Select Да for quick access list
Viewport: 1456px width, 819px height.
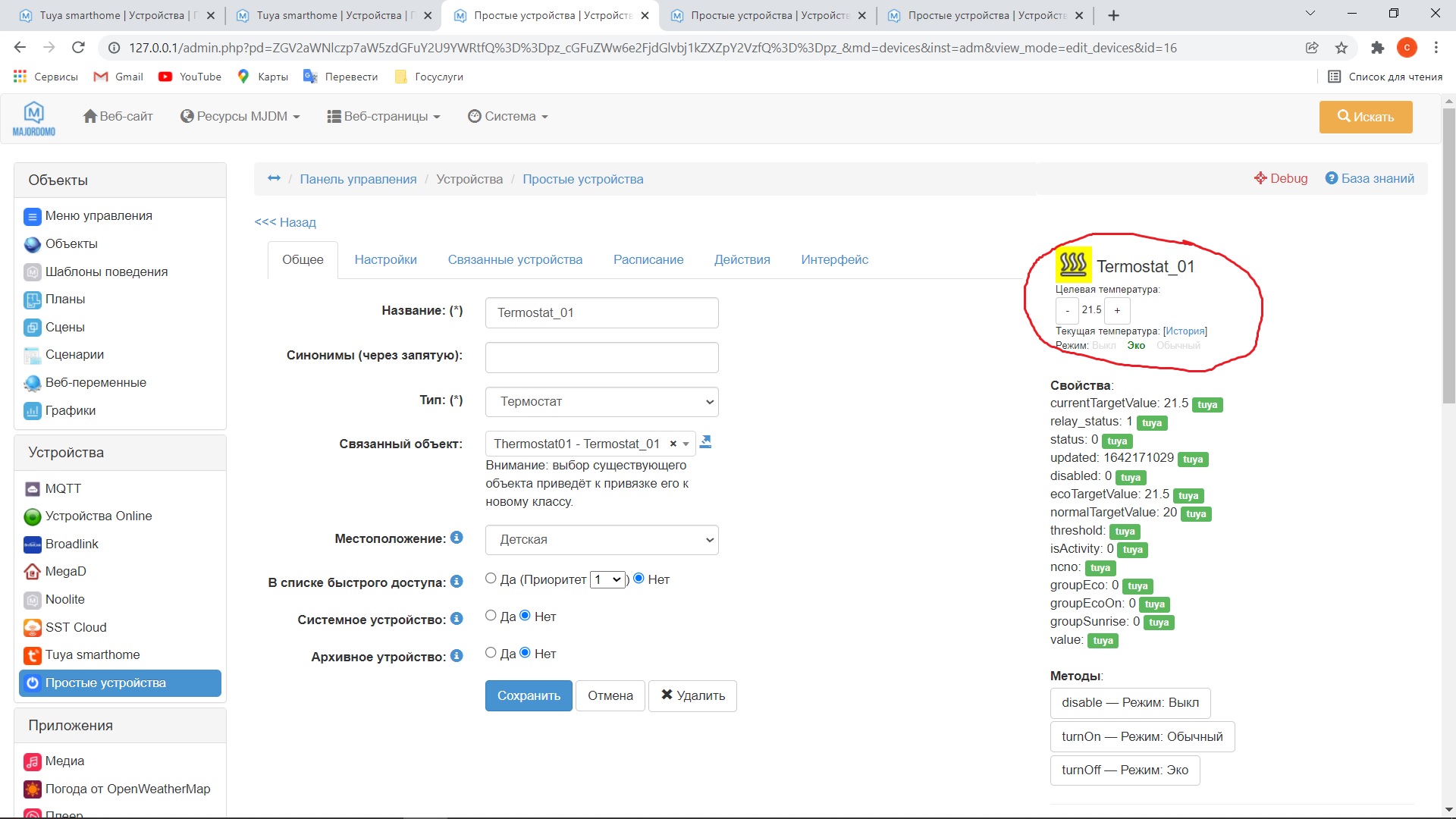coord(491,579)
